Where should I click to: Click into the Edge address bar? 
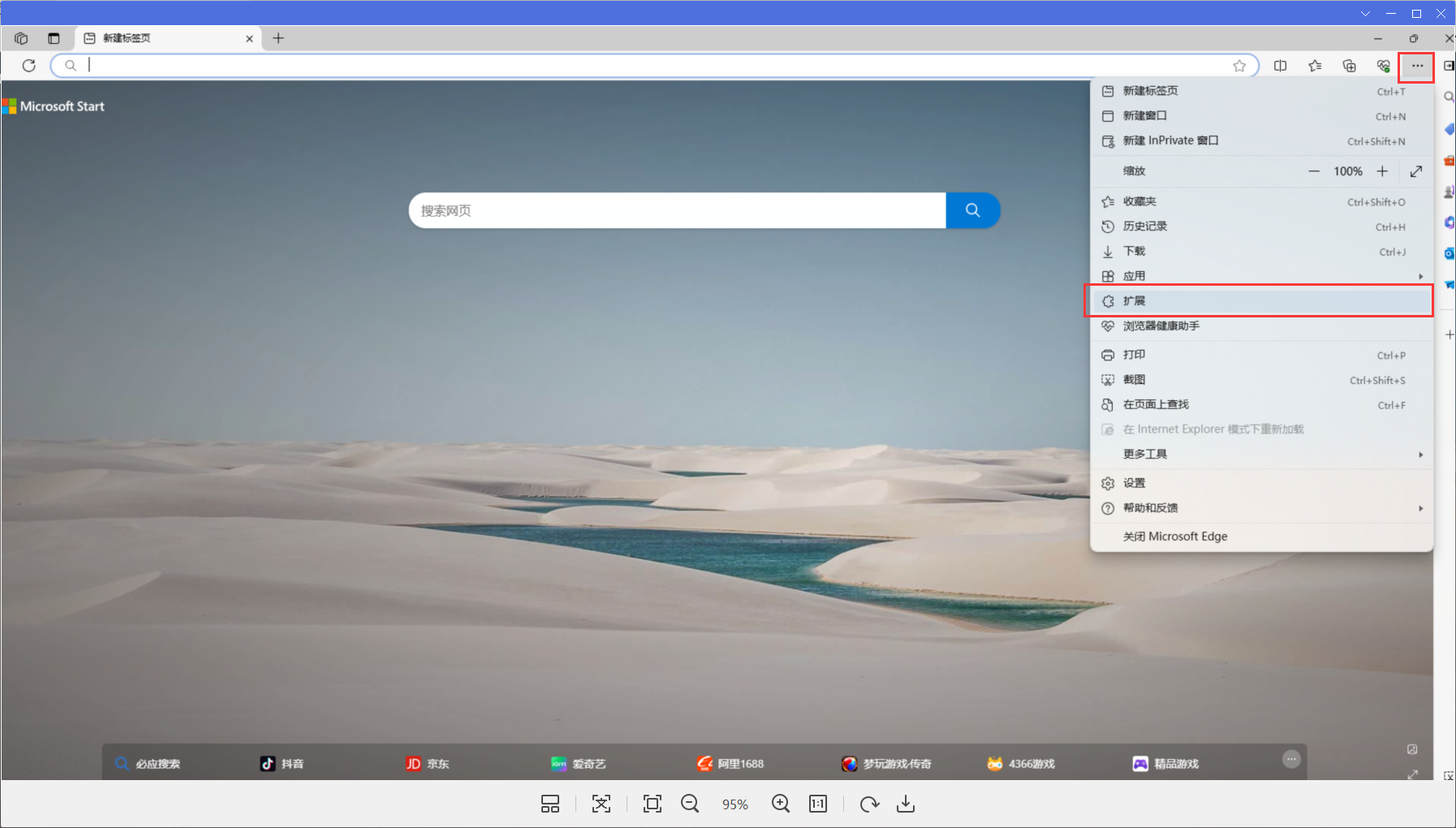point(654,66)
